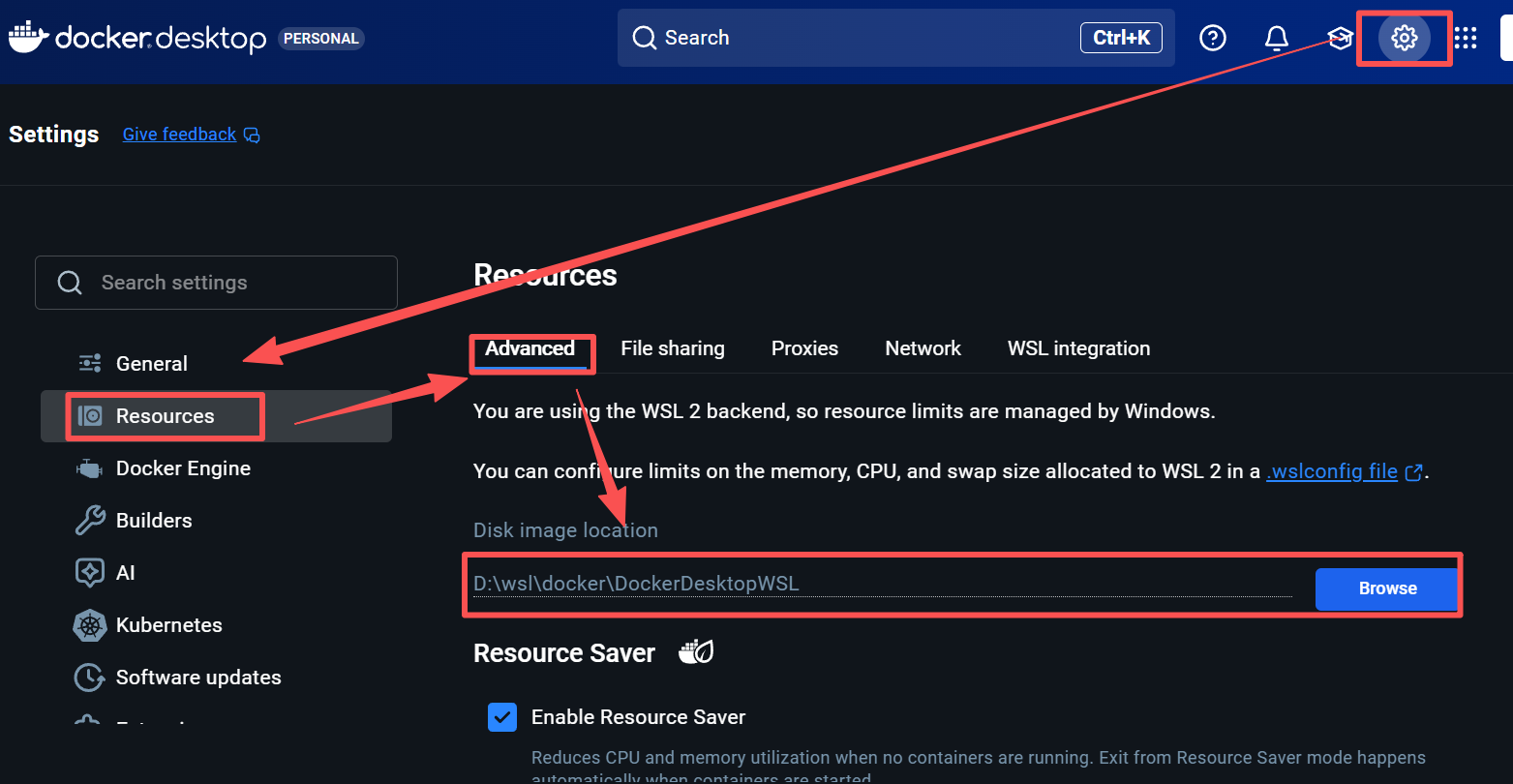The height and width of the screenshot is (784, 1513).
Task: Select Resources in settings sidebar
Action: 216,416
